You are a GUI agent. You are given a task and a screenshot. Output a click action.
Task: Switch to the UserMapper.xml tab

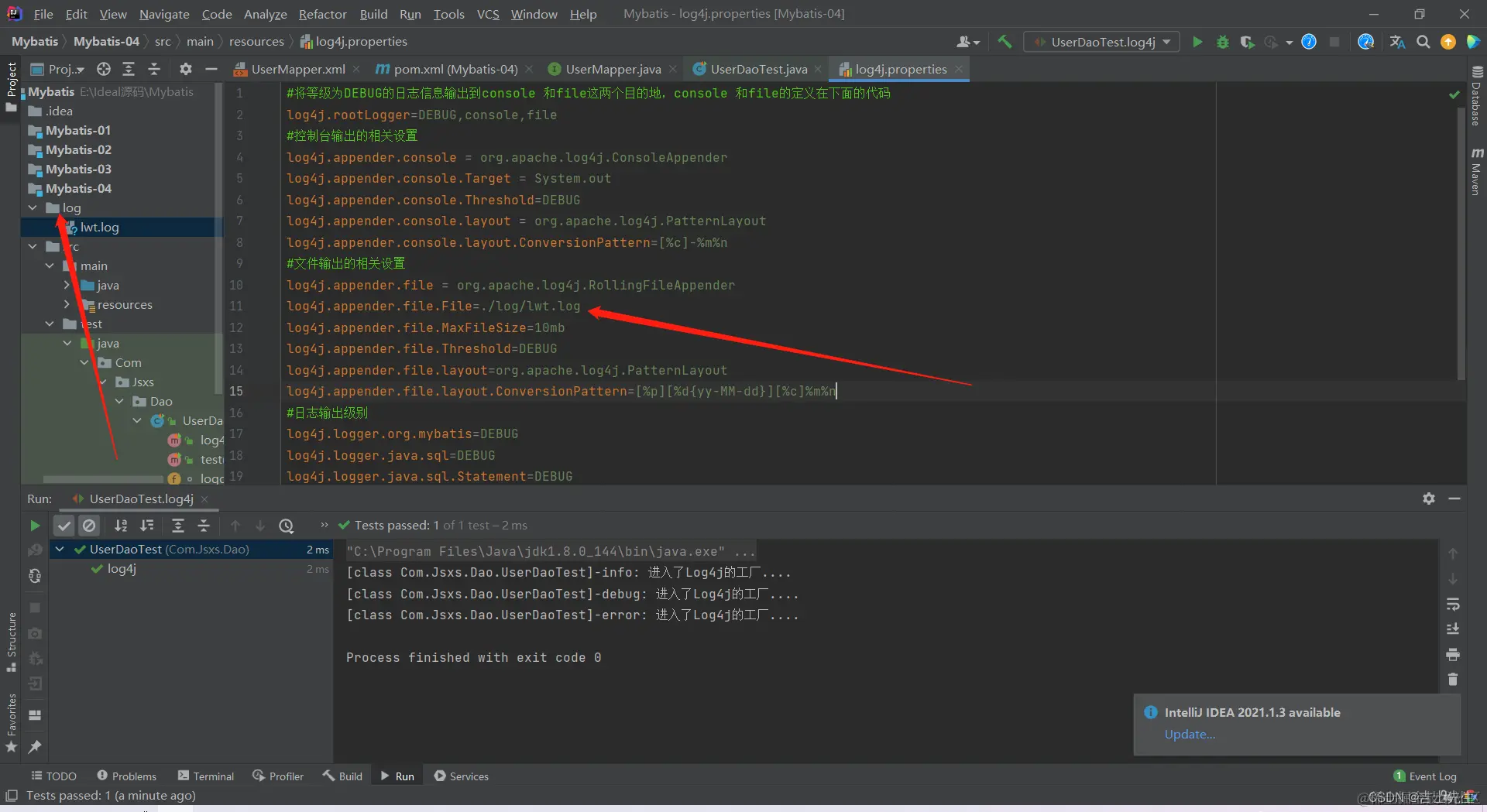297,69
